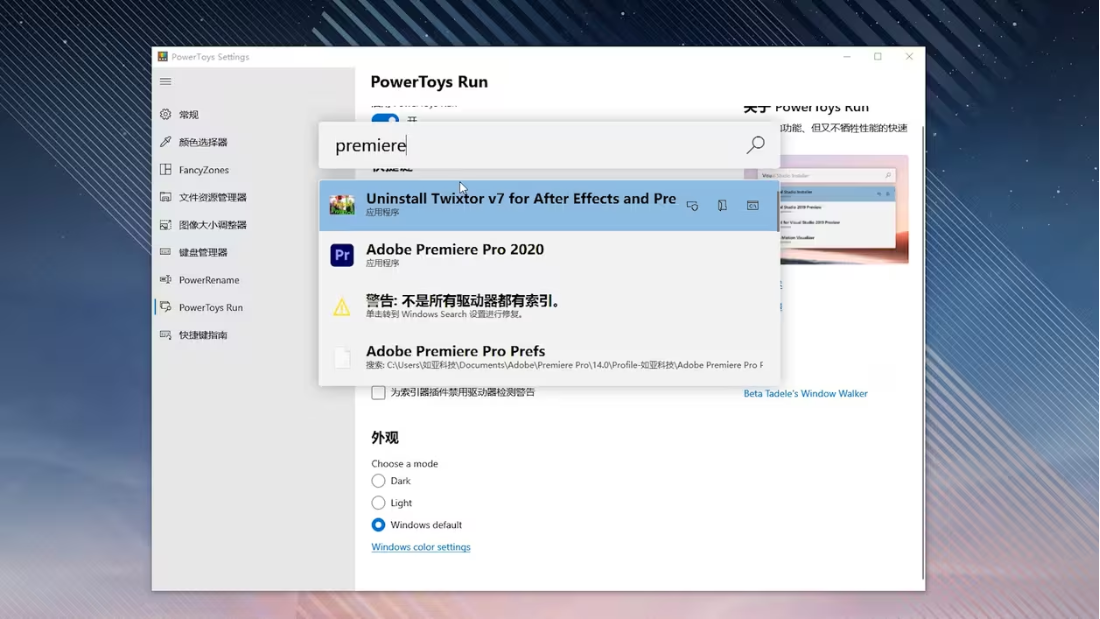This screenshot has width=1100, height=619.
Task: Choose the Light appearance mode
Action: pos(378,503)
